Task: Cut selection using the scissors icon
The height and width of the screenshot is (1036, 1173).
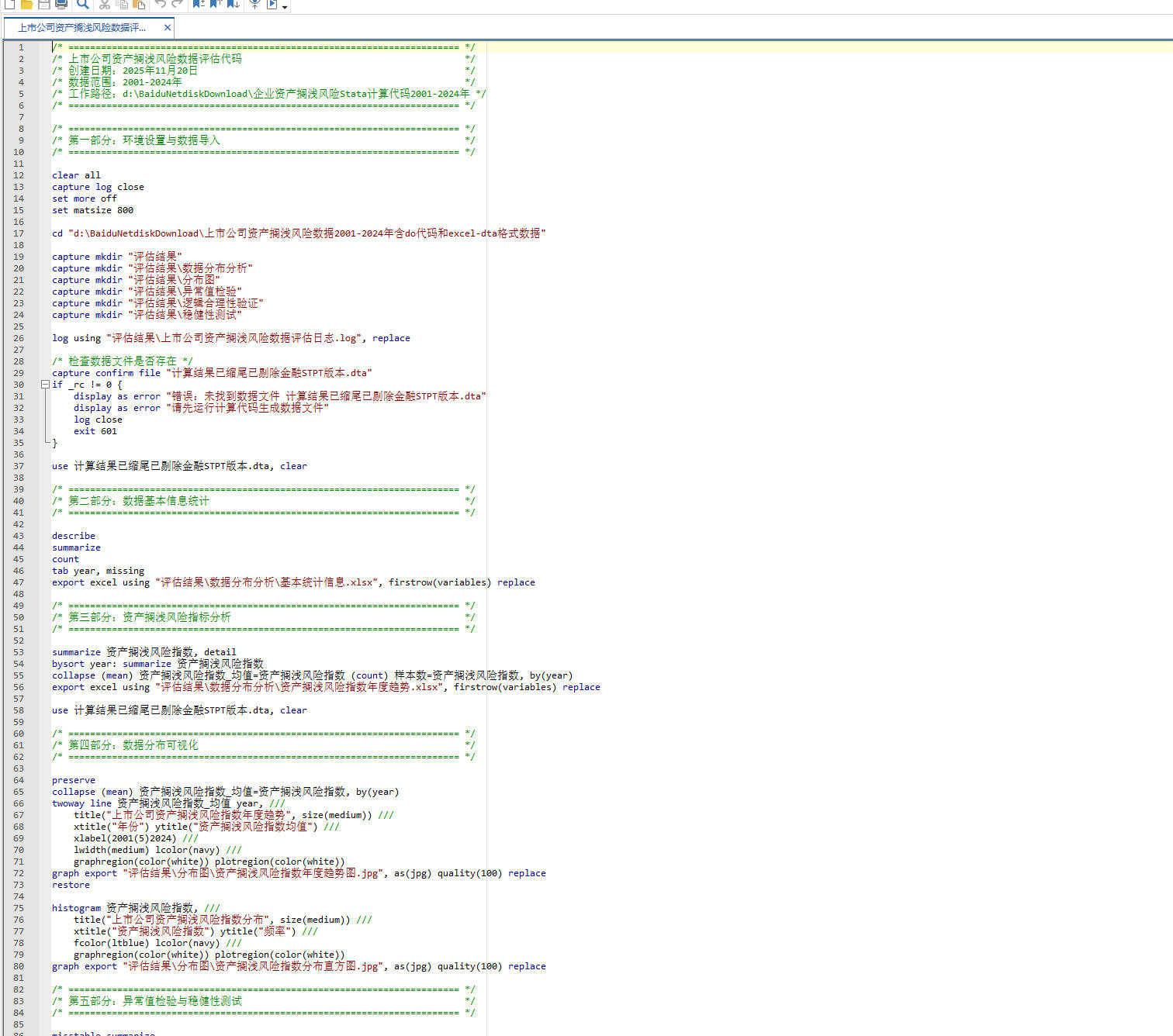Action: pyautogui.click(x=105, y=4)
